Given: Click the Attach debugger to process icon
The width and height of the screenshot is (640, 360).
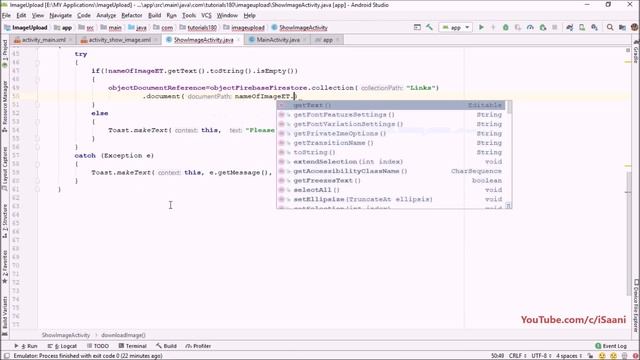Looking at the screenshot, I should (542, 27).
